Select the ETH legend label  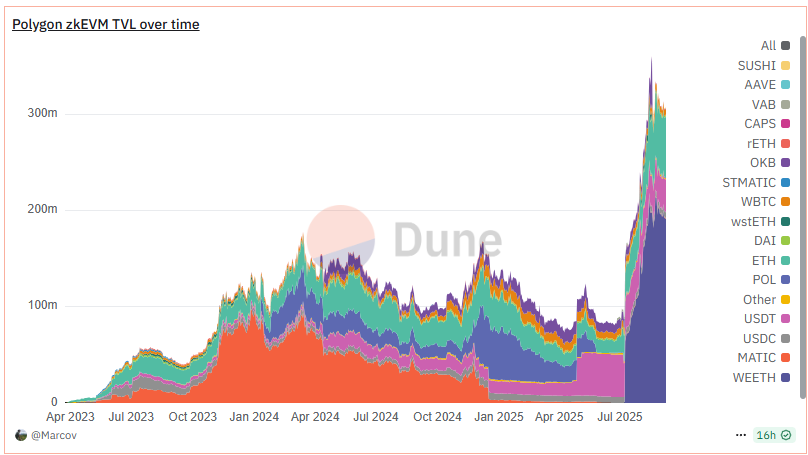(764, 261)
